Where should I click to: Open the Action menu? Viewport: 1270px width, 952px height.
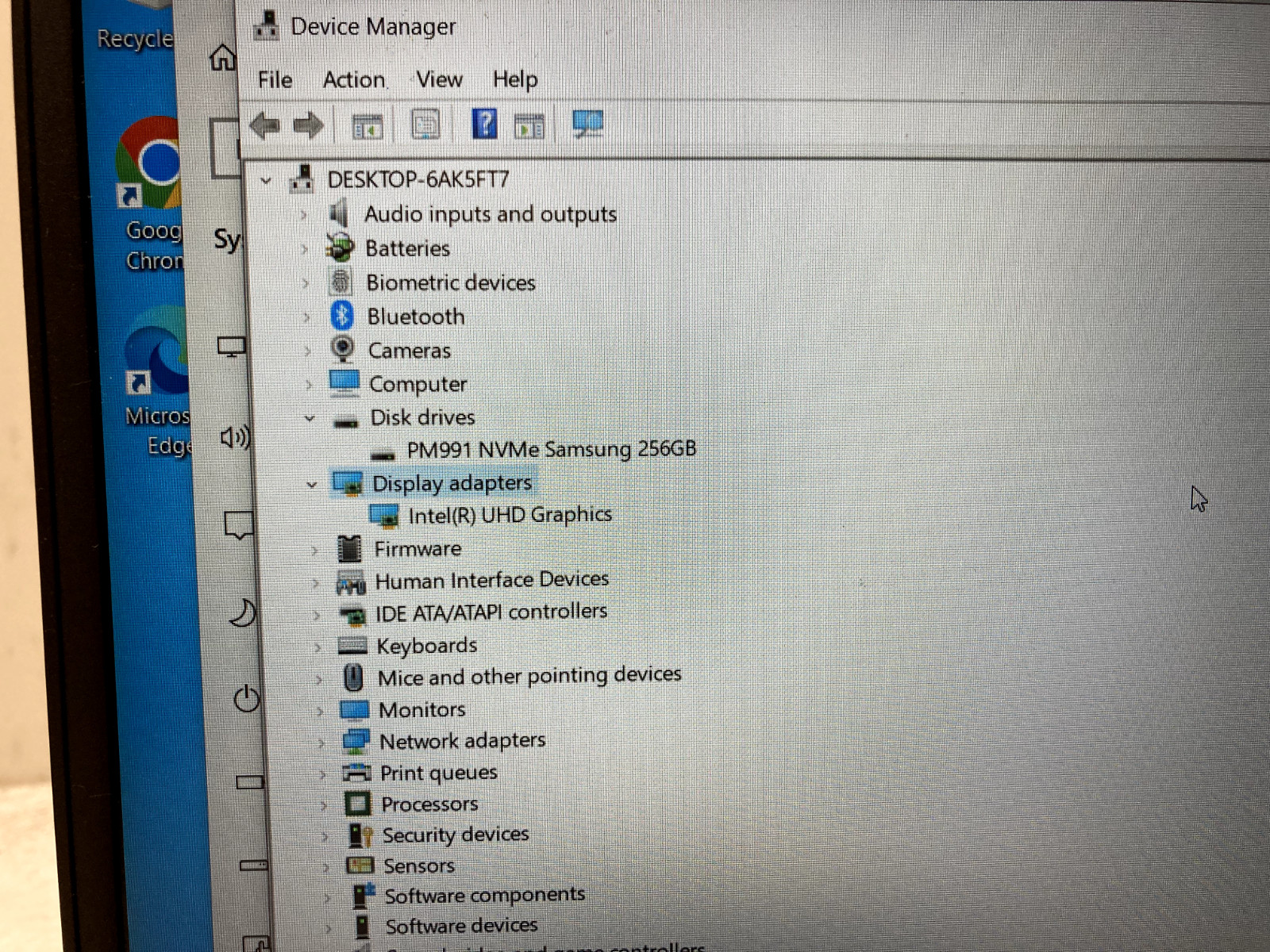tap(354, 80)
